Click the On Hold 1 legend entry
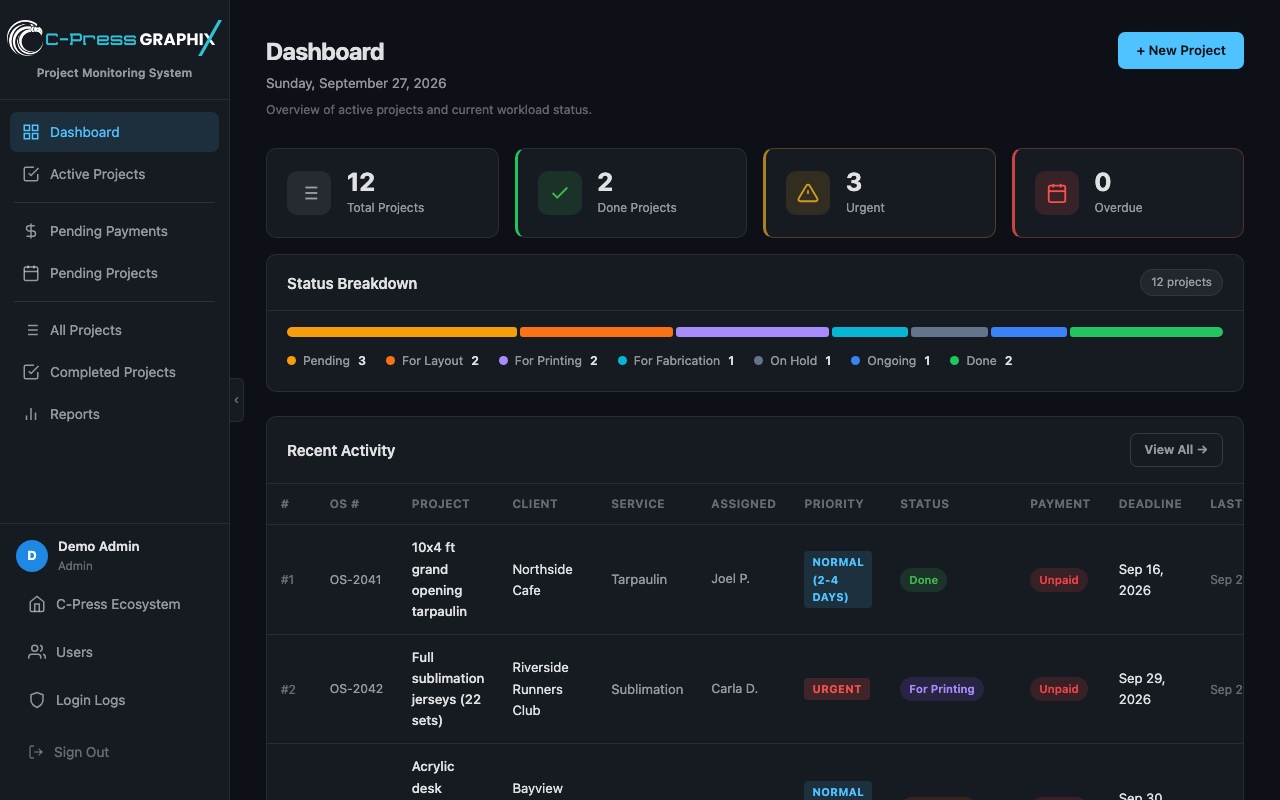 click(793, 361)
